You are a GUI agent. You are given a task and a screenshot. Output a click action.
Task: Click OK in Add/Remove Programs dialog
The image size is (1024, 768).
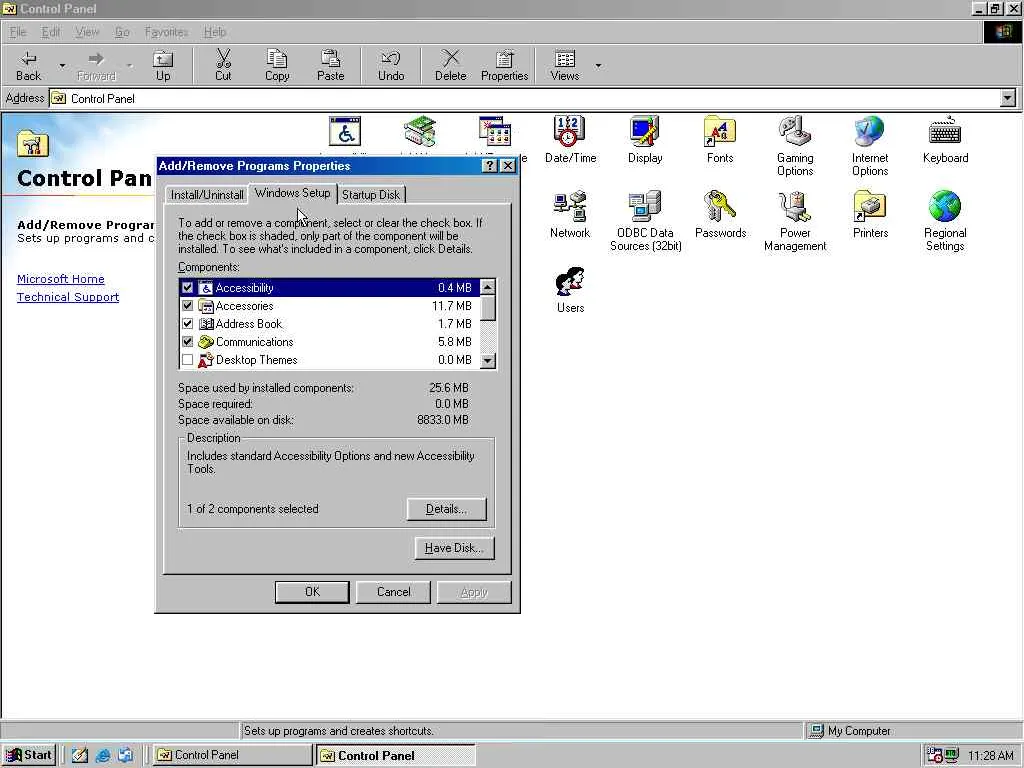pyautogui.click(x=312, y=592)
